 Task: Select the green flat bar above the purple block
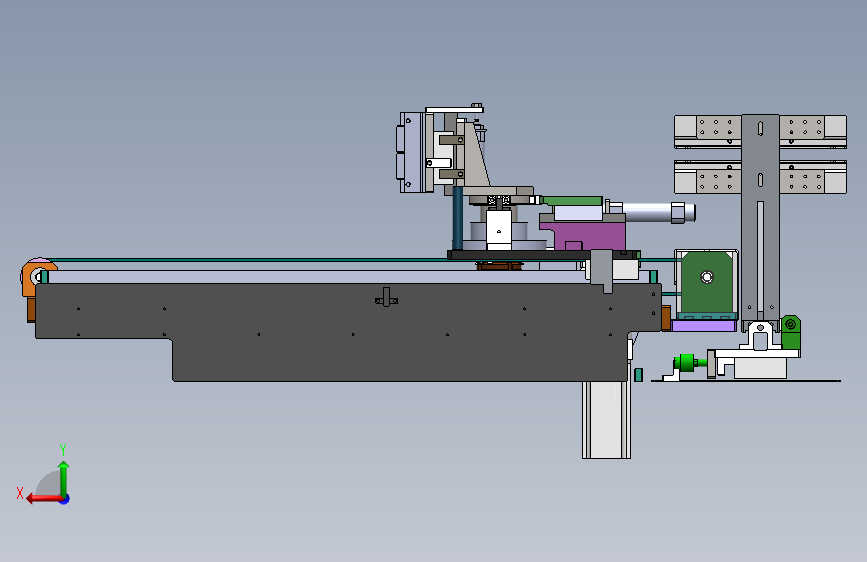(572, 200)
